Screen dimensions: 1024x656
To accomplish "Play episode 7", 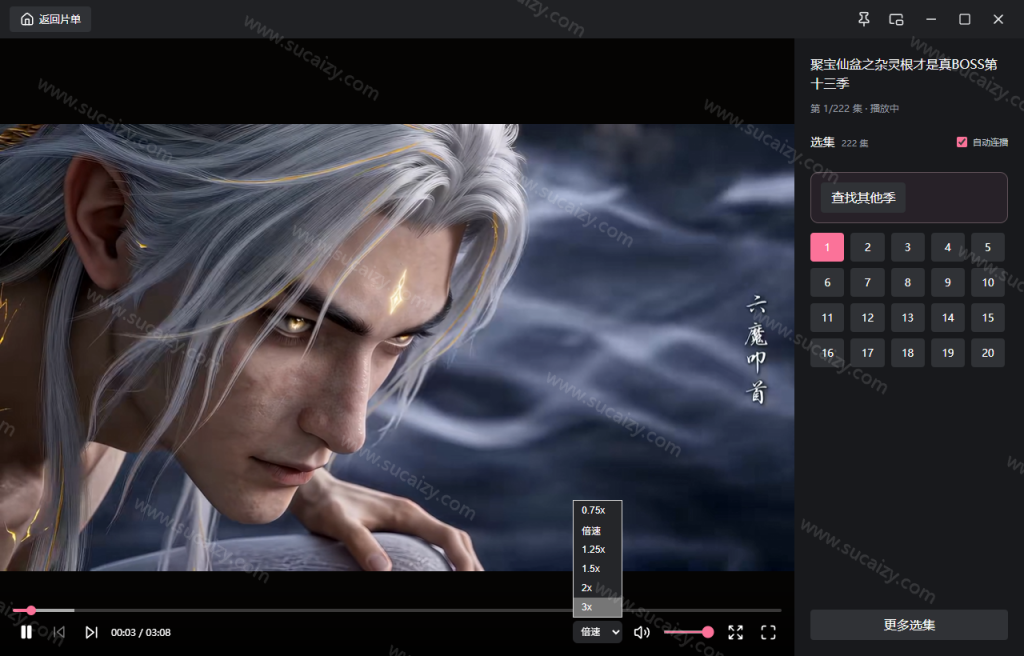I will point(867,282).
